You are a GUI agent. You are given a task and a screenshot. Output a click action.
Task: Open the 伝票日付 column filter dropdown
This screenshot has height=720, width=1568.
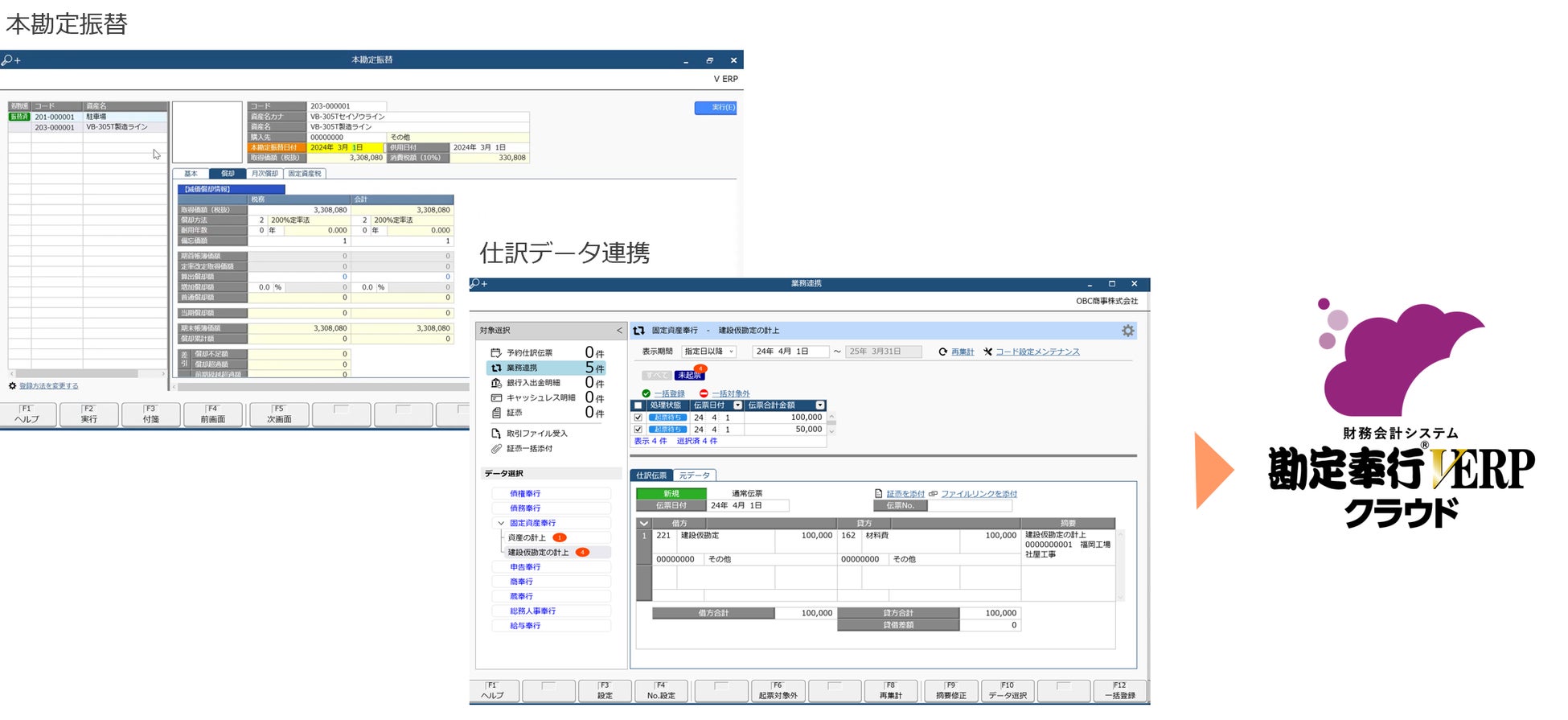coord(737,405)
